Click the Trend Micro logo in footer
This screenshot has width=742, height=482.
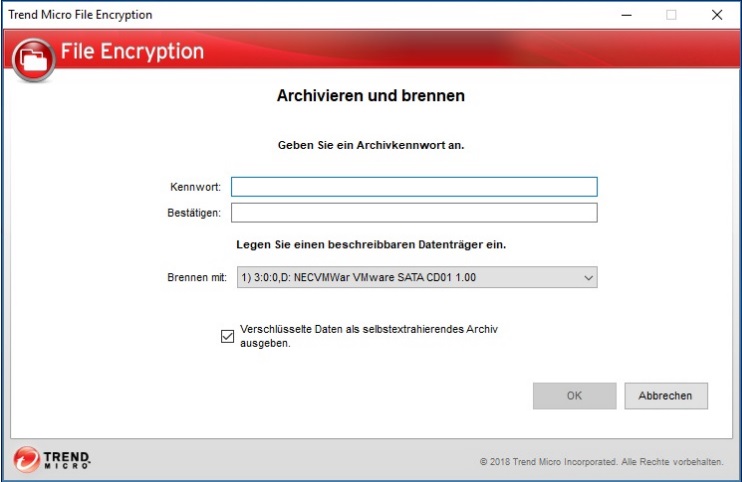[52, 459]
